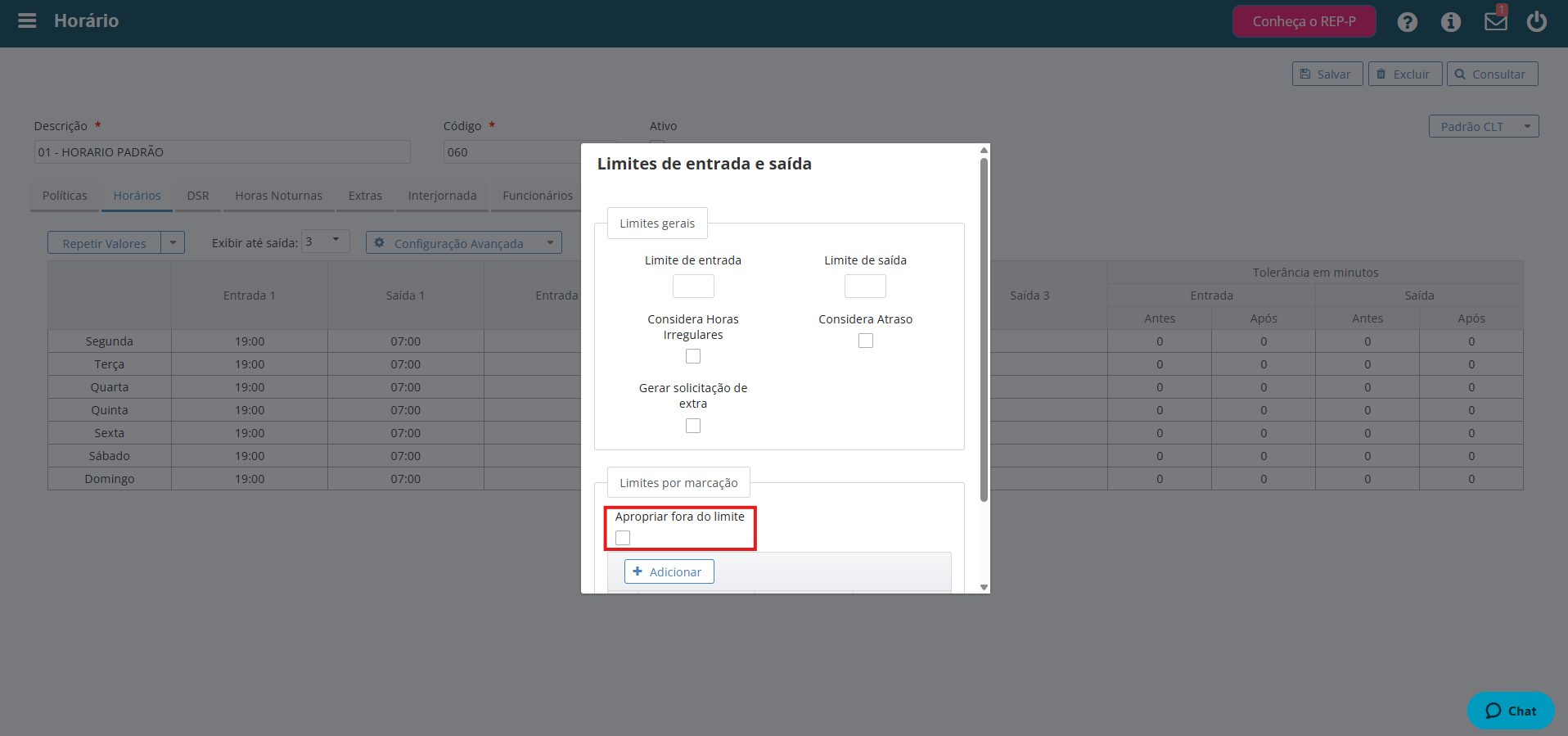The height and width of the screenshot is (736, 1568).
Task: Click Segunda Entrada 1 cell 19:00
Action: [x=250, y=341]
